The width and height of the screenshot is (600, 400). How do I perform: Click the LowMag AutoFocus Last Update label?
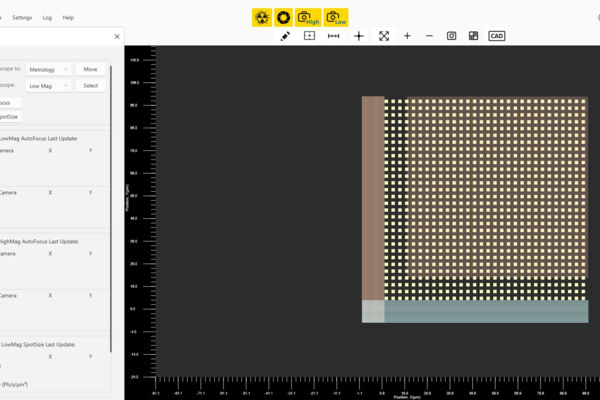[x=39, y=138]
